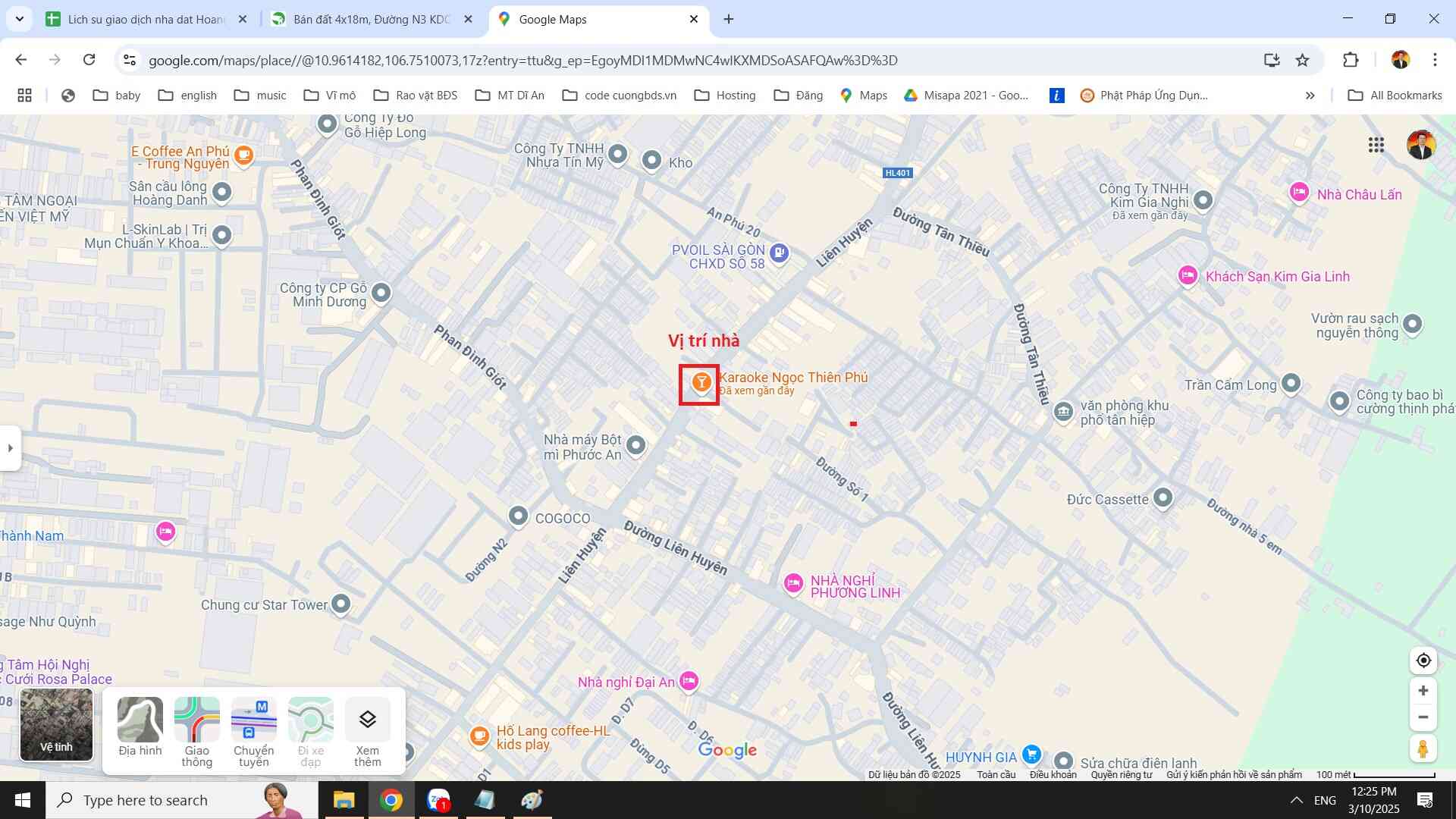Viewport: 1456px width, 819px height.
Task: Open the Google apps grid
Action: click(1376, 145)
